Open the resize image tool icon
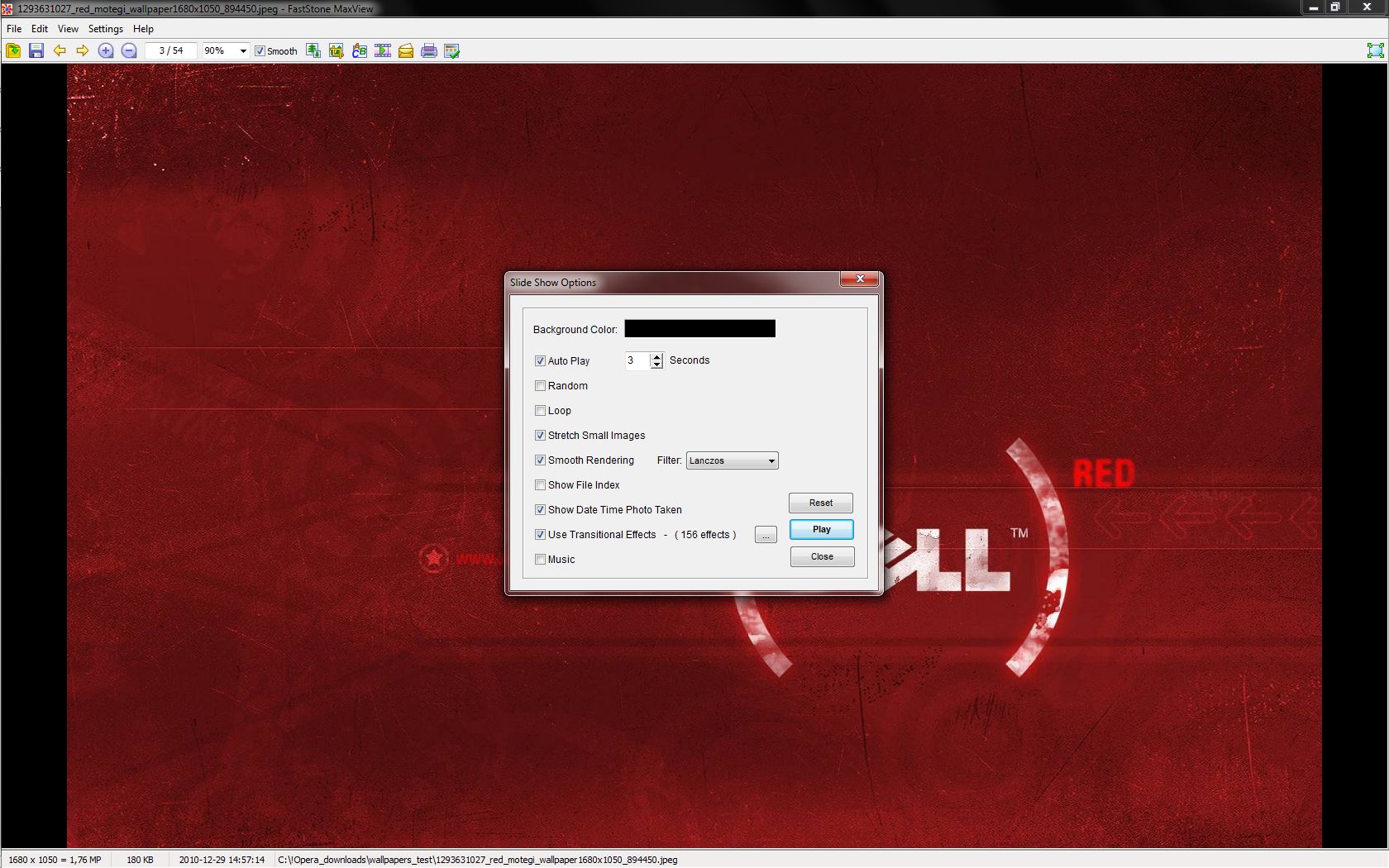 (313, 50)
